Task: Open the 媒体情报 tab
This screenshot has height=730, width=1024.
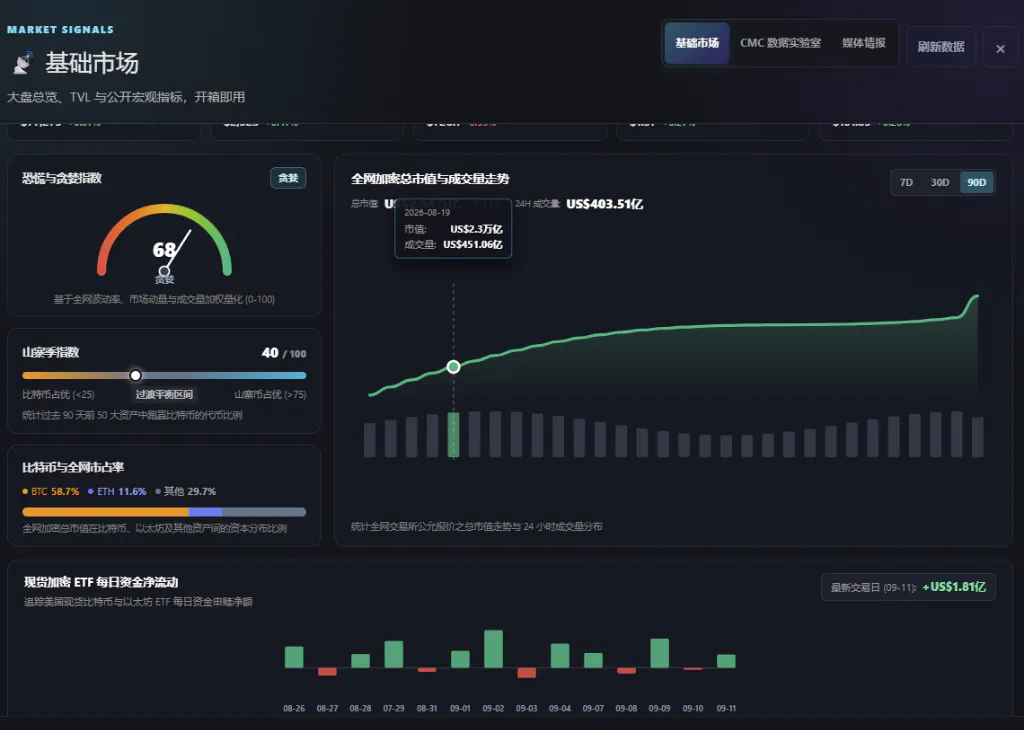Action: pyautogui.click(x=863, y=43)
